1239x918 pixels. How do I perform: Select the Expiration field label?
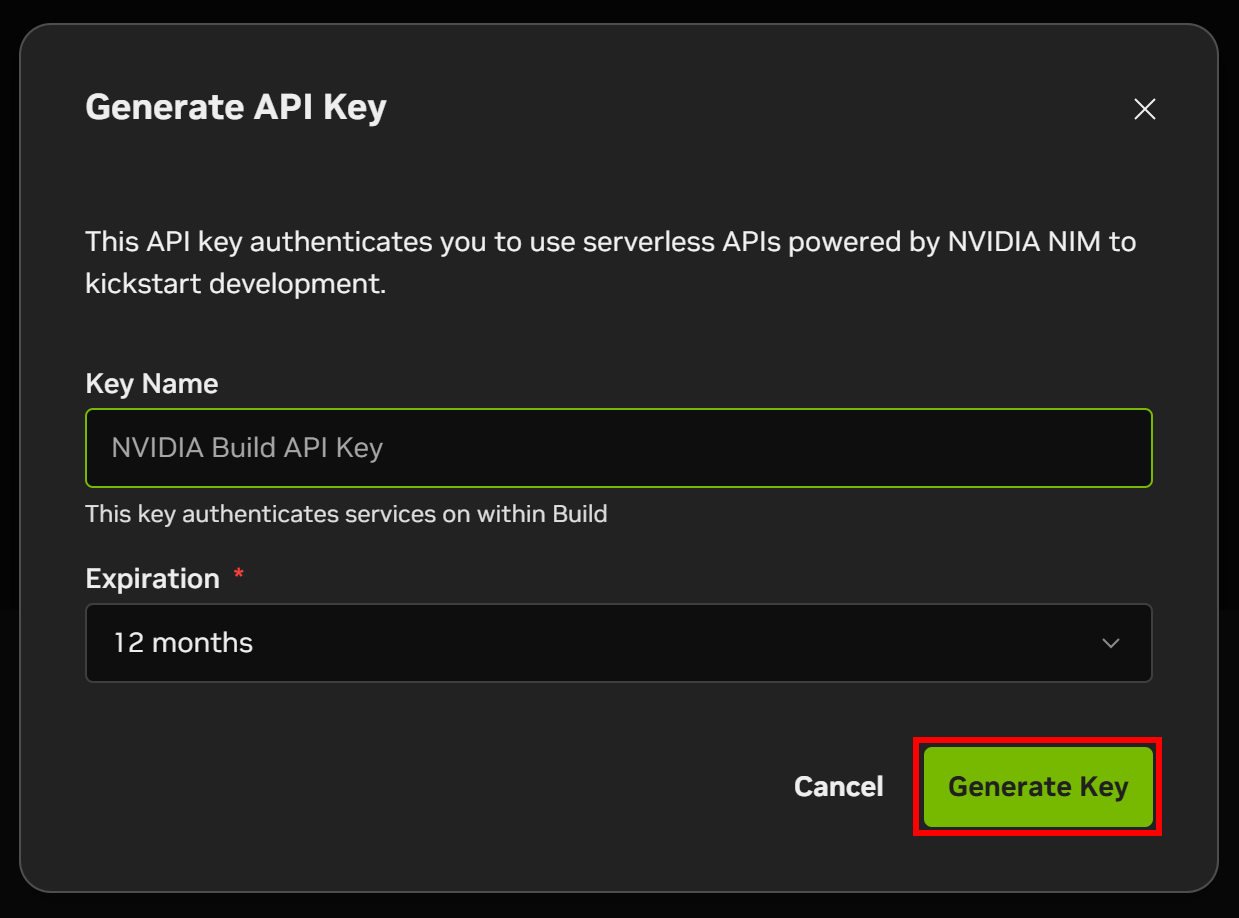(x=152, y=578)
